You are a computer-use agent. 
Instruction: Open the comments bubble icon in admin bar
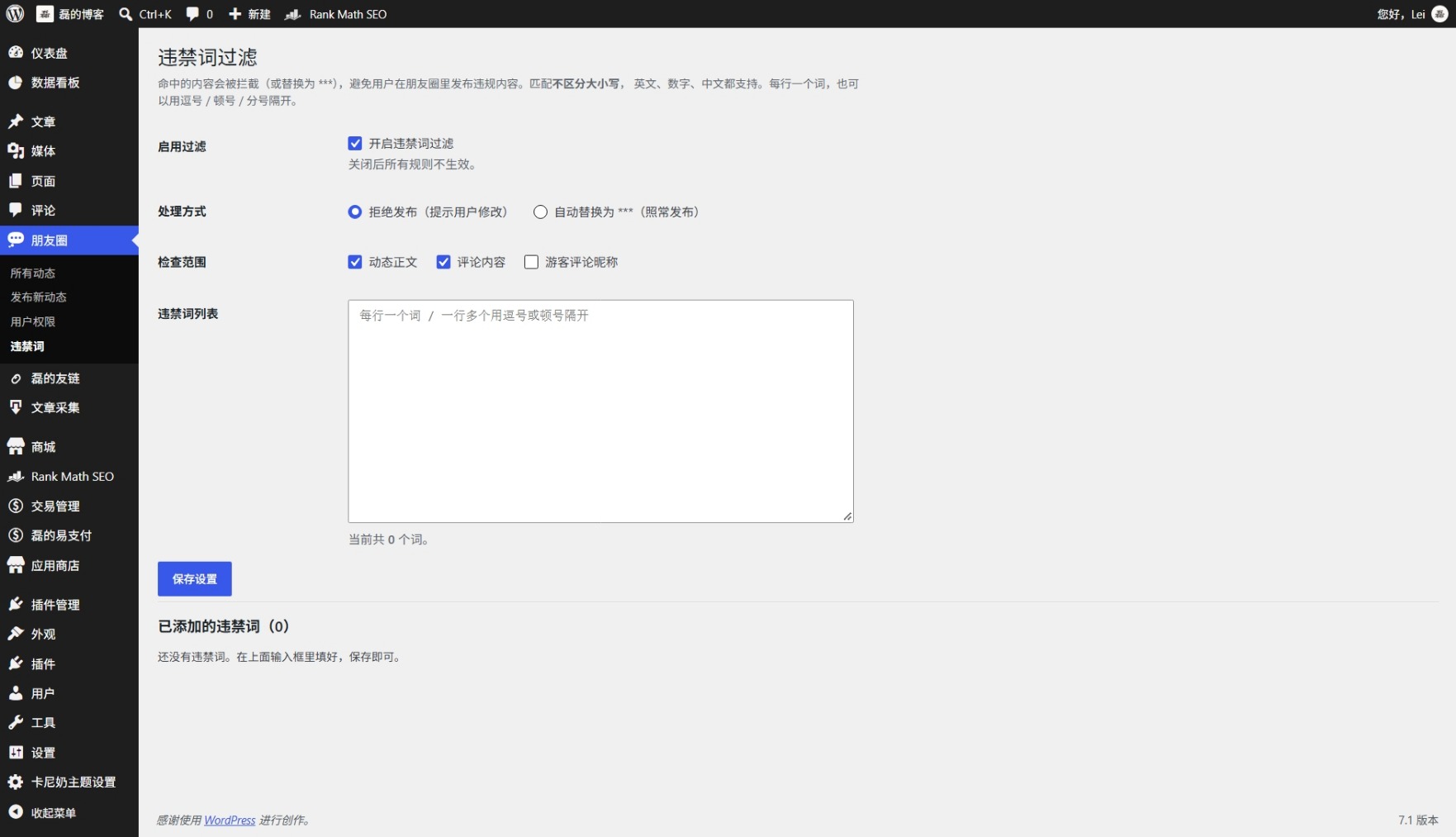tap(192, 14)
